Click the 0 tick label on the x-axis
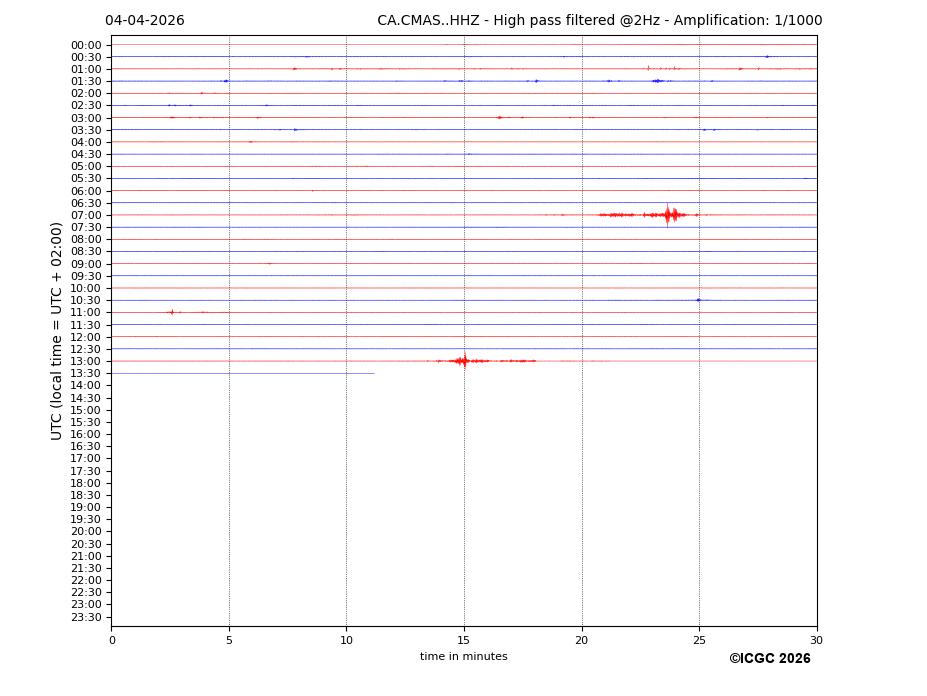927x696 pixels. click(112, 640)
